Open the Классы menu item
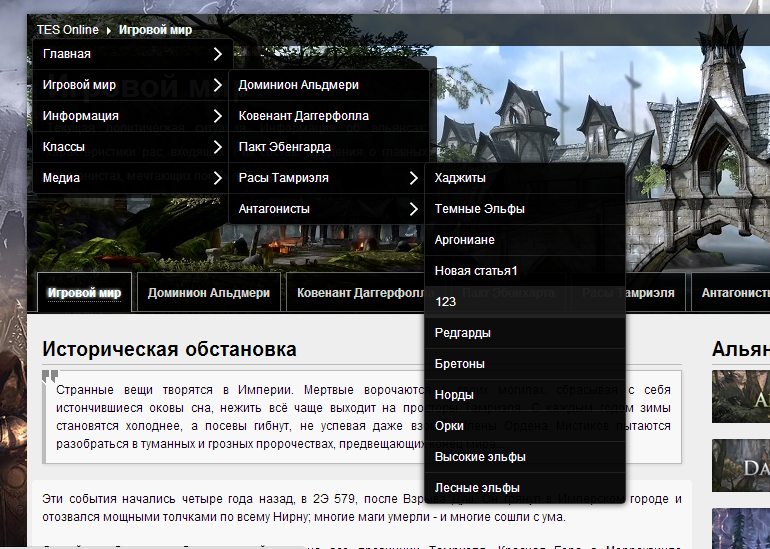 point(130,147)
